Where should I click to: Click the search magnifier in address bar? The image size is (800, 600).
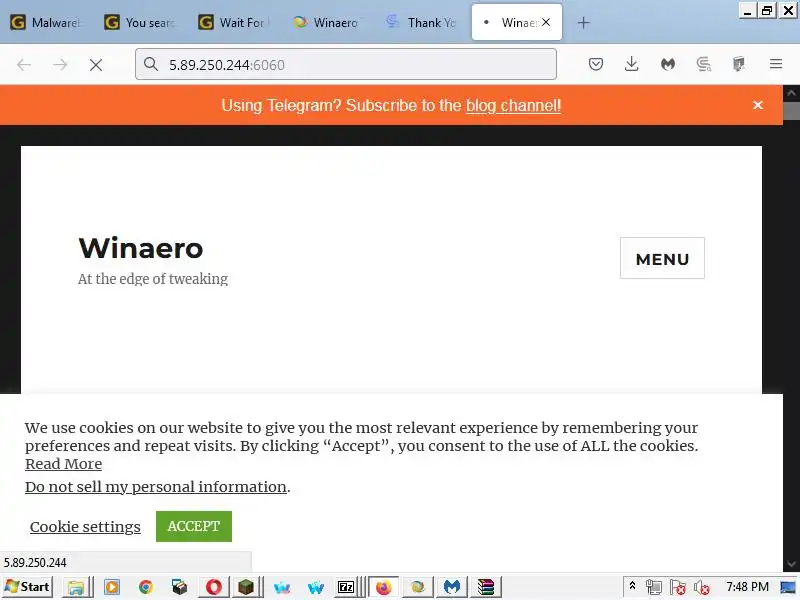coord(151,64)
